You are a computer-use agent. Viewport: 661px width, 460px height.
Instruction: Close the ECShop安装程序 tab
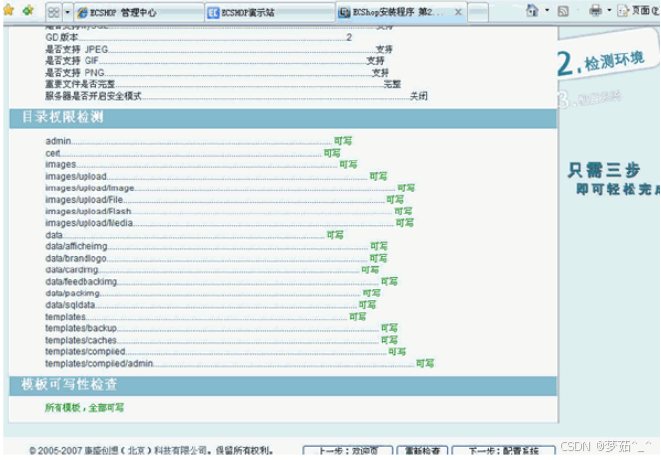click(x=458, y=12)
